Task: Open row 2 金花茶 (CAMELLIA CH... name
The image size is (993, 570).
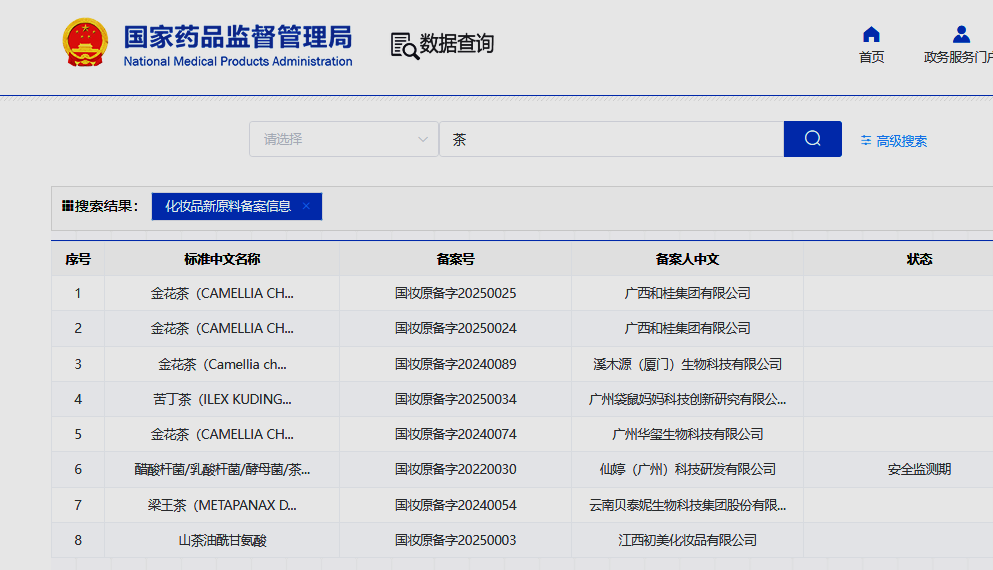Action: 222,328
